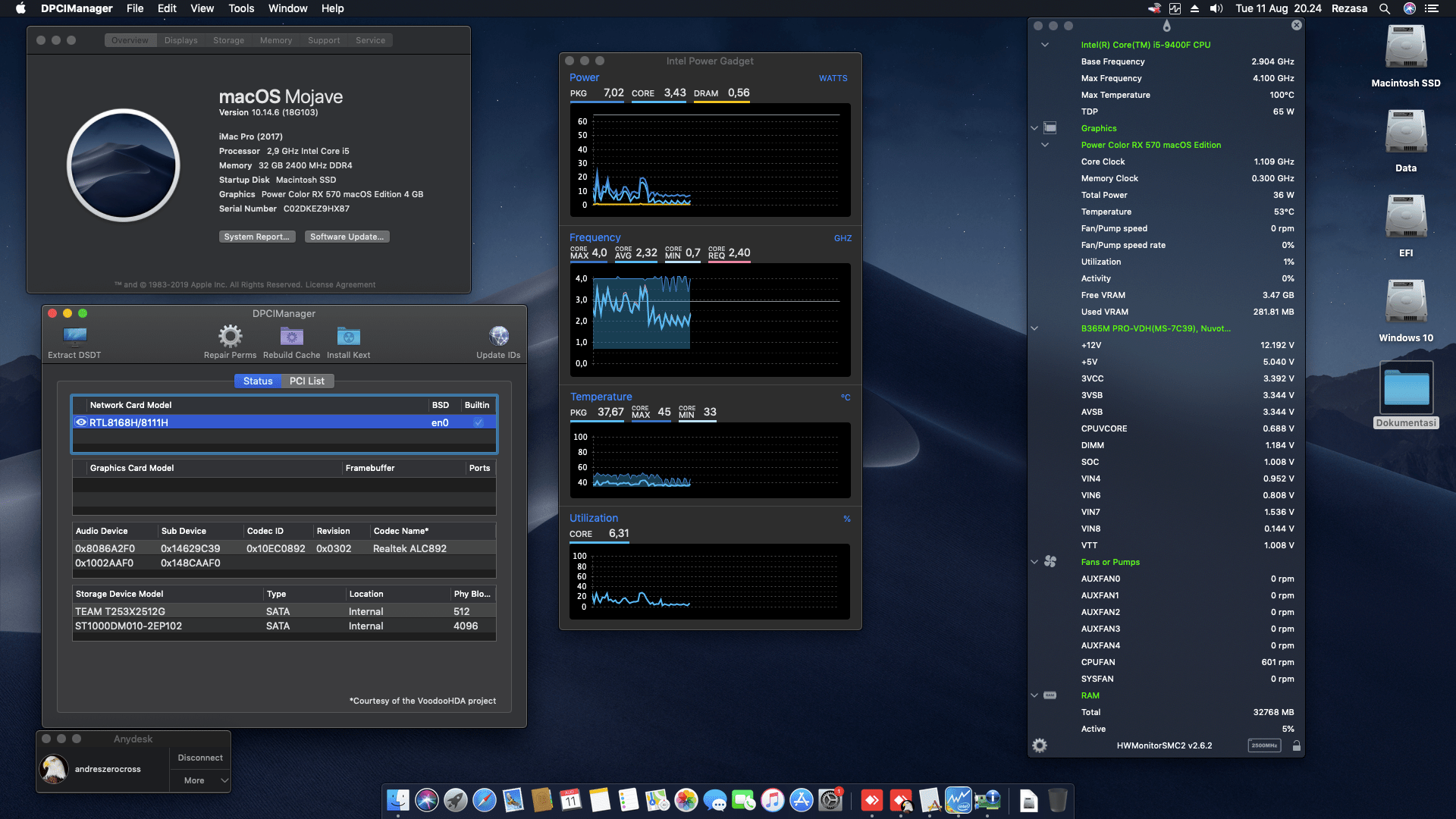Select the Repair Perms tool
The width and height of the screenshot is (1456, 819).
tap(230, 337)
